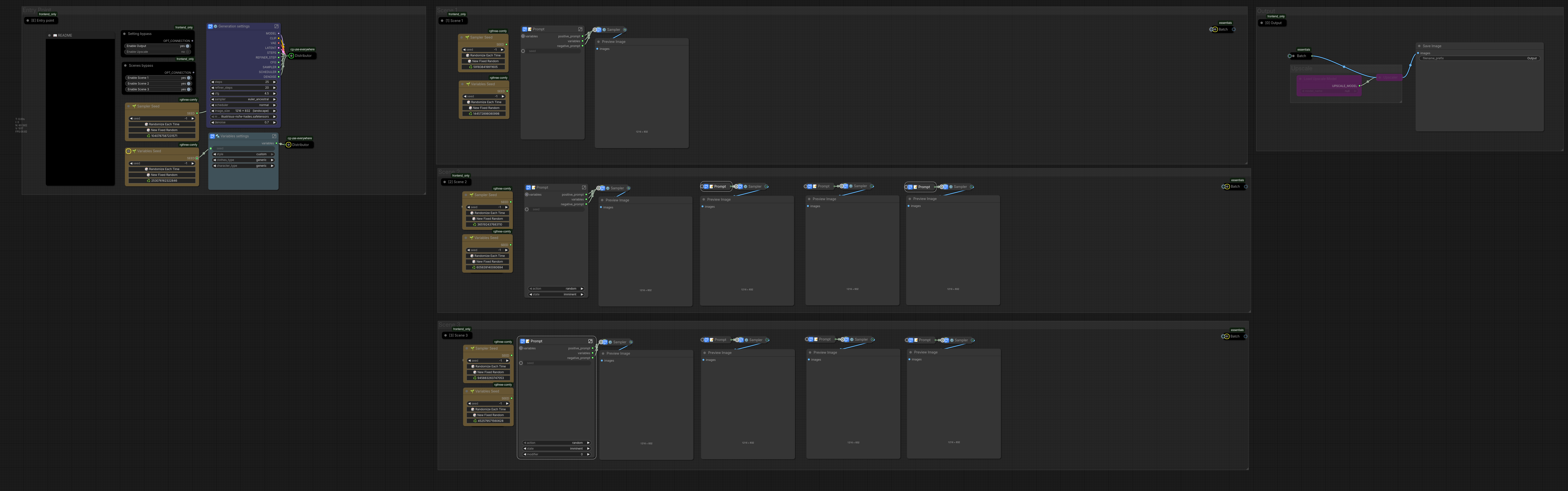1568x491 pixels.
Task: Click the MODEL output port on Generation settings
Action: coord(279,33)
